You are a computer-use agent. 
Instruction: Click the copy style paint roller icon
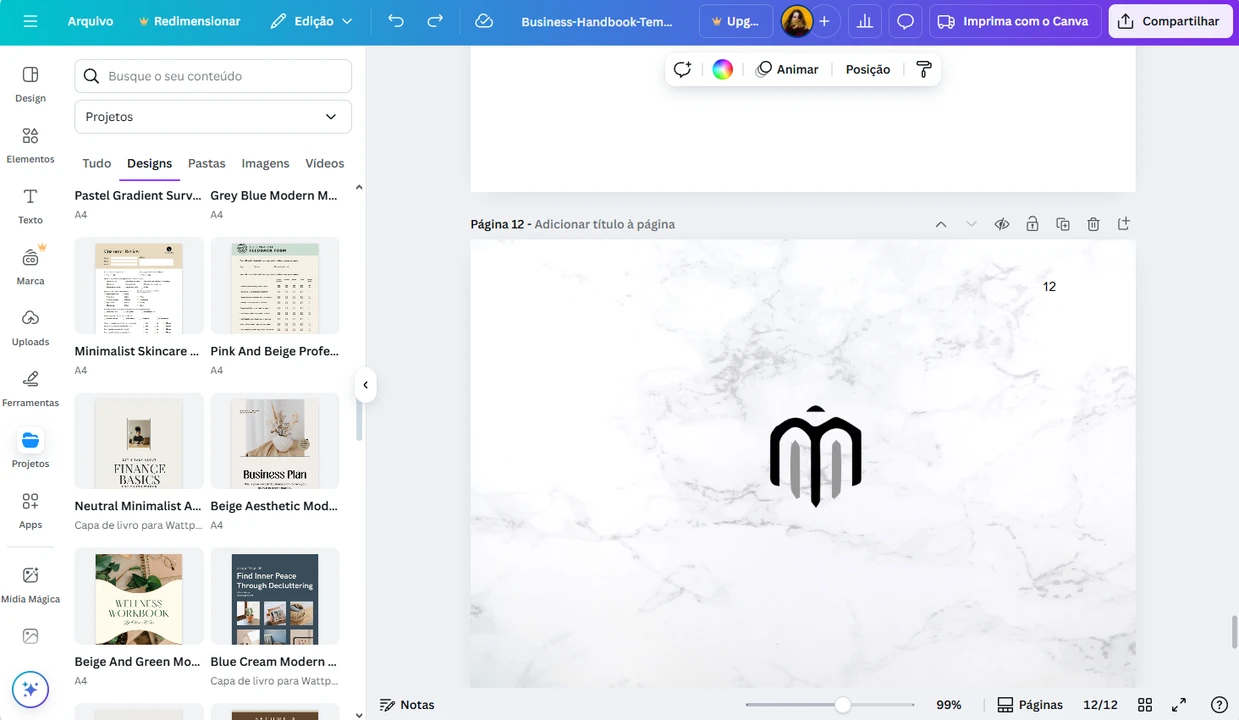[924, 69]
